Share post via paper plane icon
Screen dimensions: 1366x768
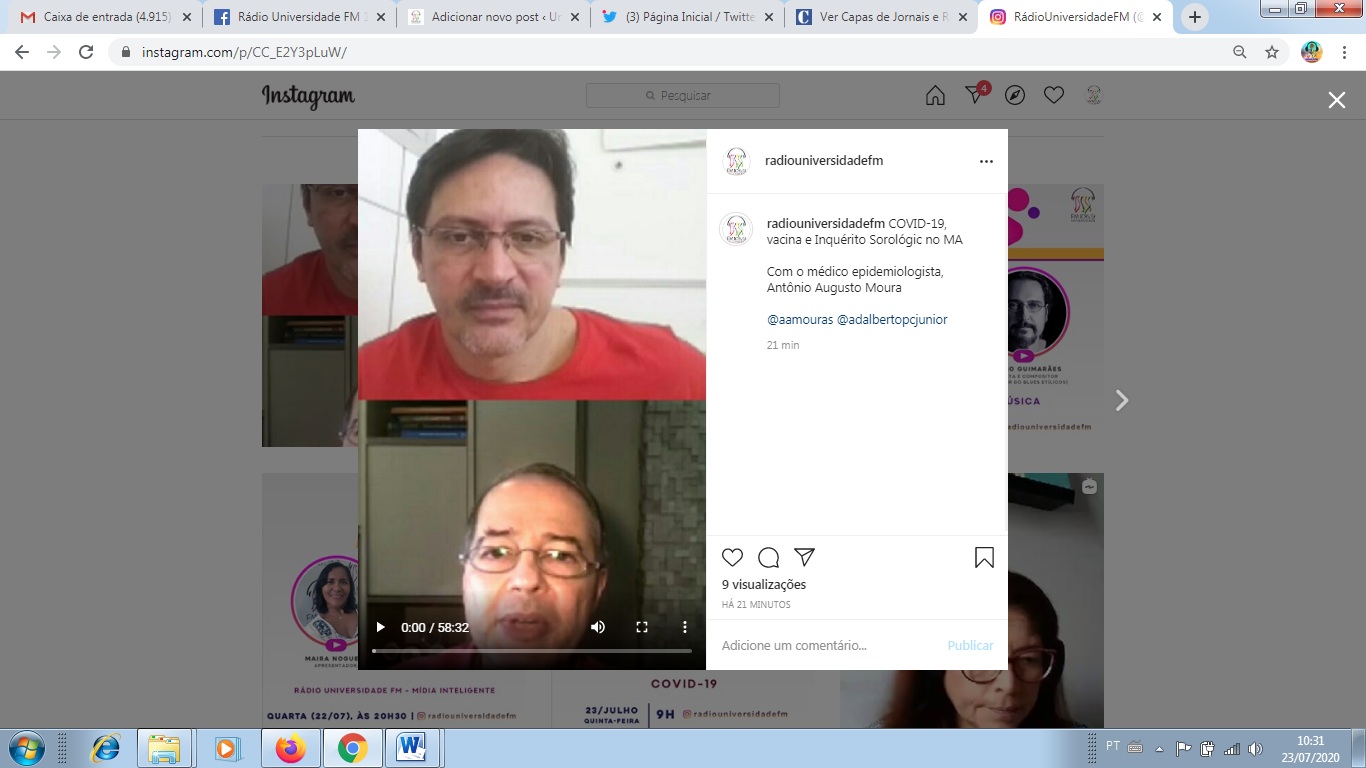tap(804, 558)
